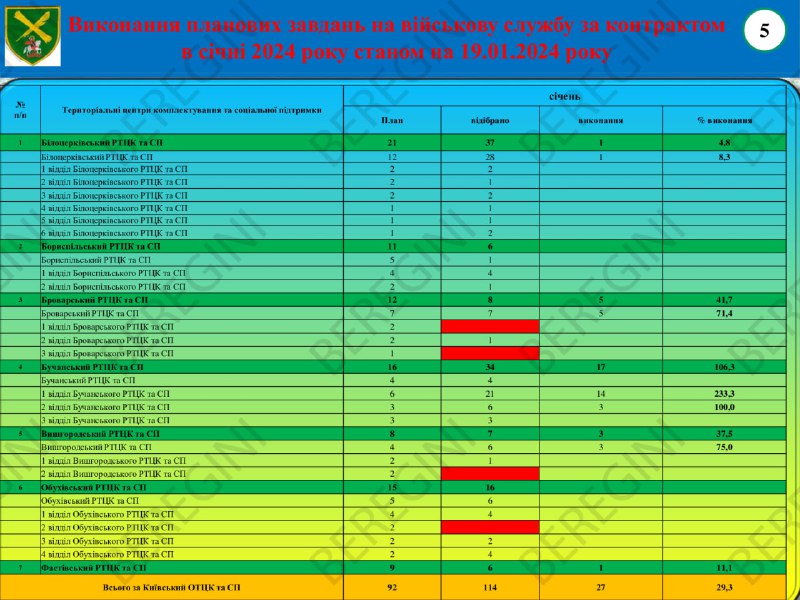The image size is (800, 600).
Task: Click row '2 відділ Бориспільського РТЦК та СП'
Action: click(393, 286)
